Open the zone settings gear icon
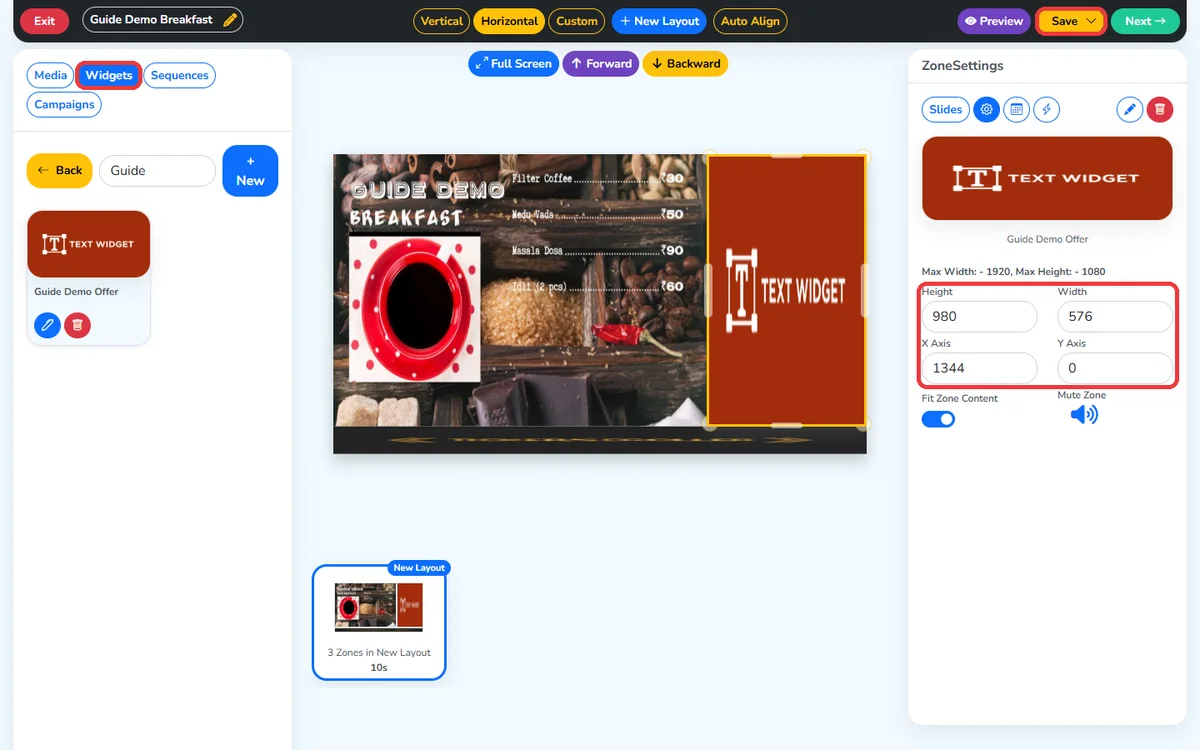 986,110
